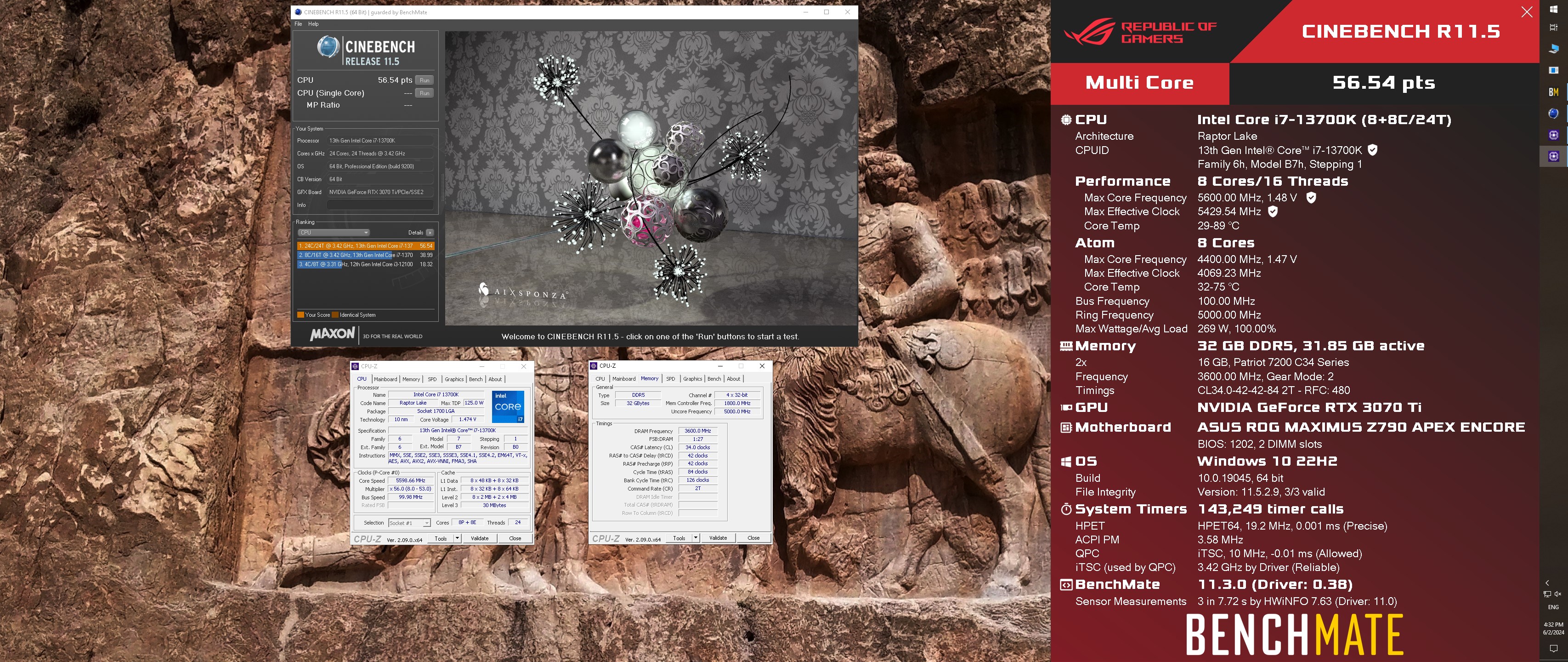Select CPU tab in CPU-Z memory window
Viewport: 1568px width, 662px height.
click(600, 379)
